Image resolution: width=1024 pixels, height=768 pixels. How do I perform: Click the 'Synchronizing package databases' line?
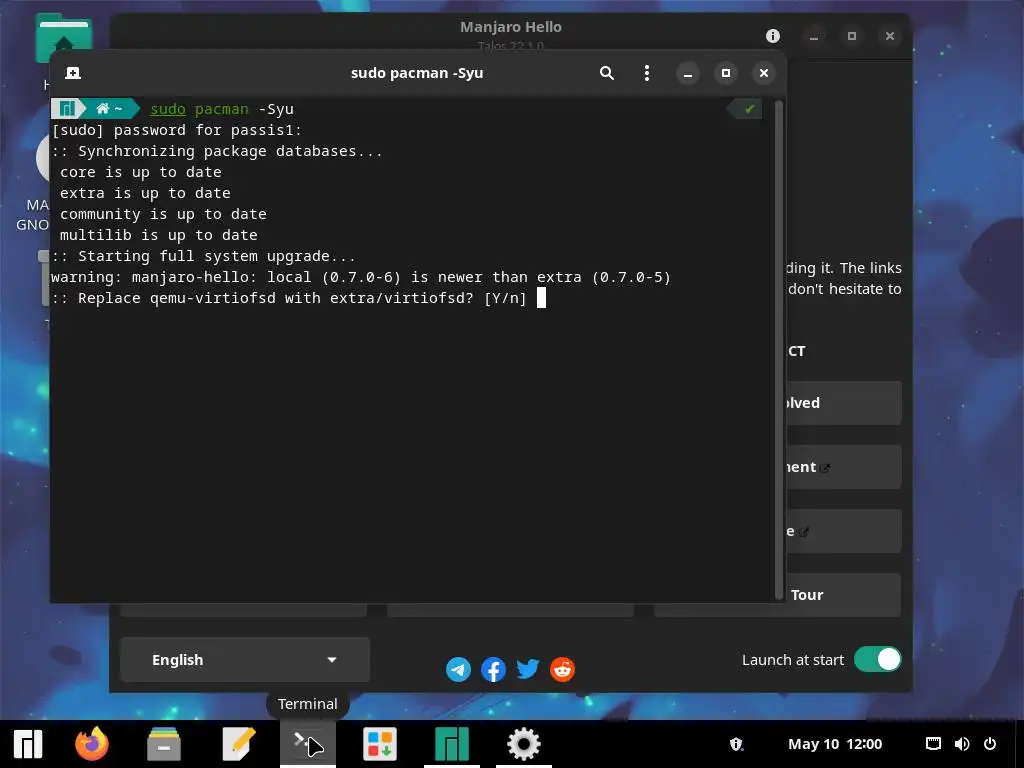point(217,152)
